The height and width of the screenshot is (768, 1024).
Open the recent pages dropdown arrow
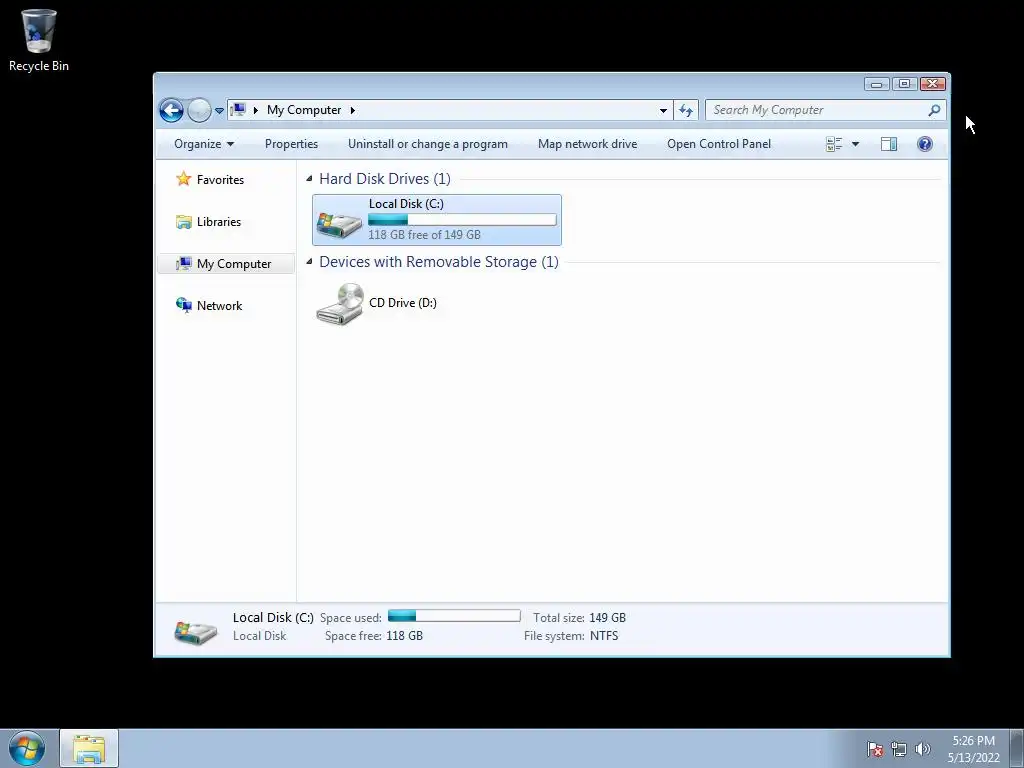point(219,110)
